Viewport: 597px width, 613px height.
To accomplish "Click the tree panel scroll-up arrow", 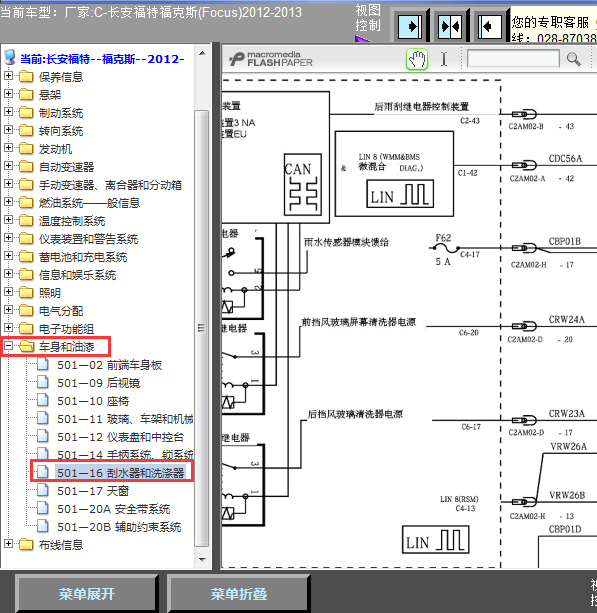I will click(x=202, y=53).
